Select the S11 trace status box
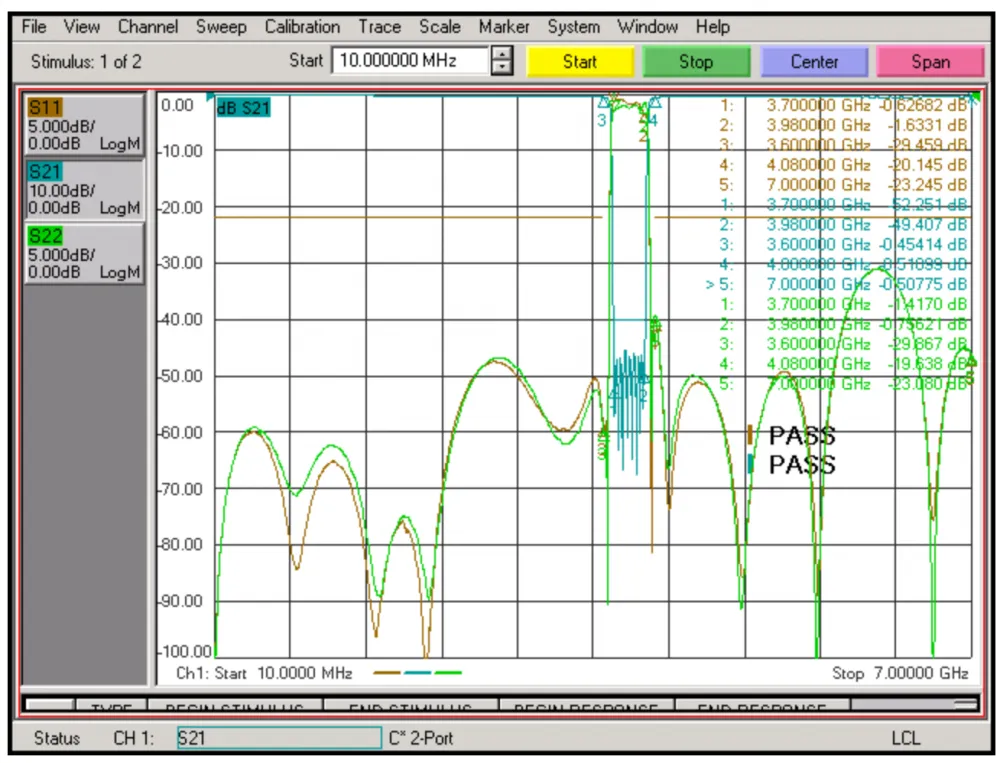 click(84, 125)
